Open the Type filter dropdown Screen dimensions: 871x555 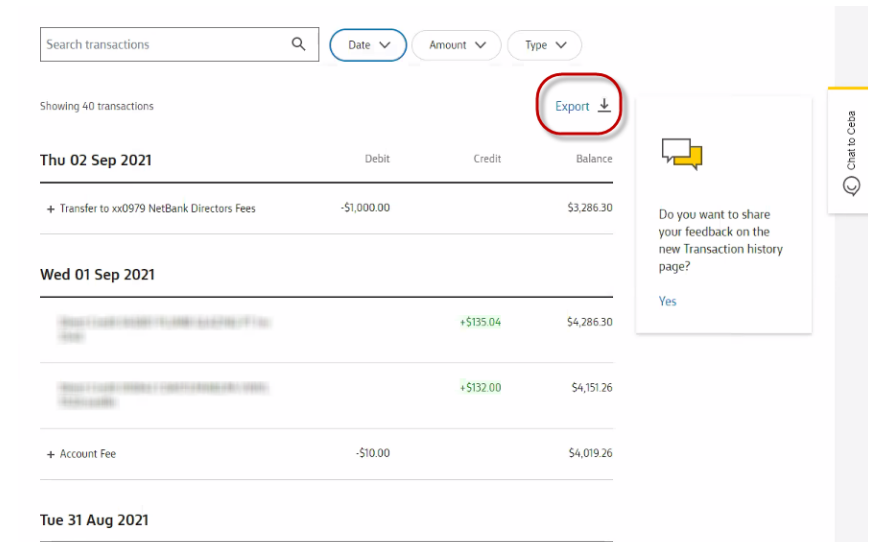pos(545,45)
